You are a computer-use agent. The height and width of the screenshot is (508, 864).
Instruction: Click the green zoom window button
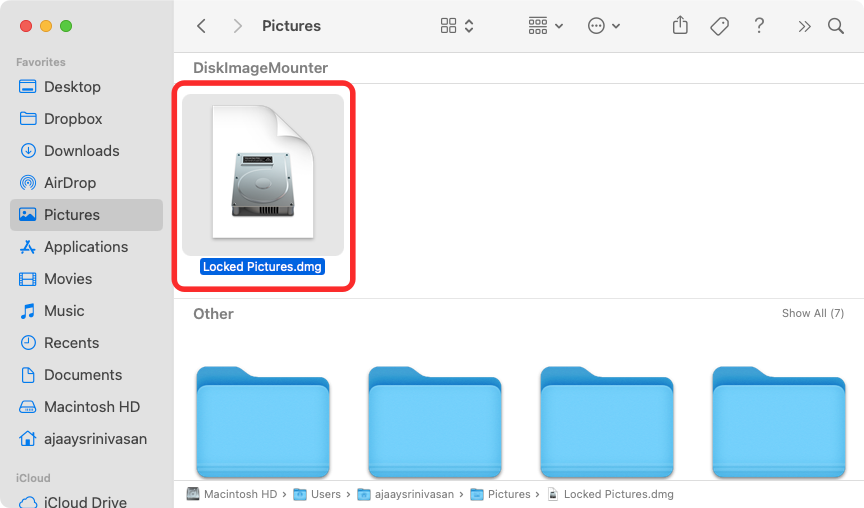[x=66, y=26]
